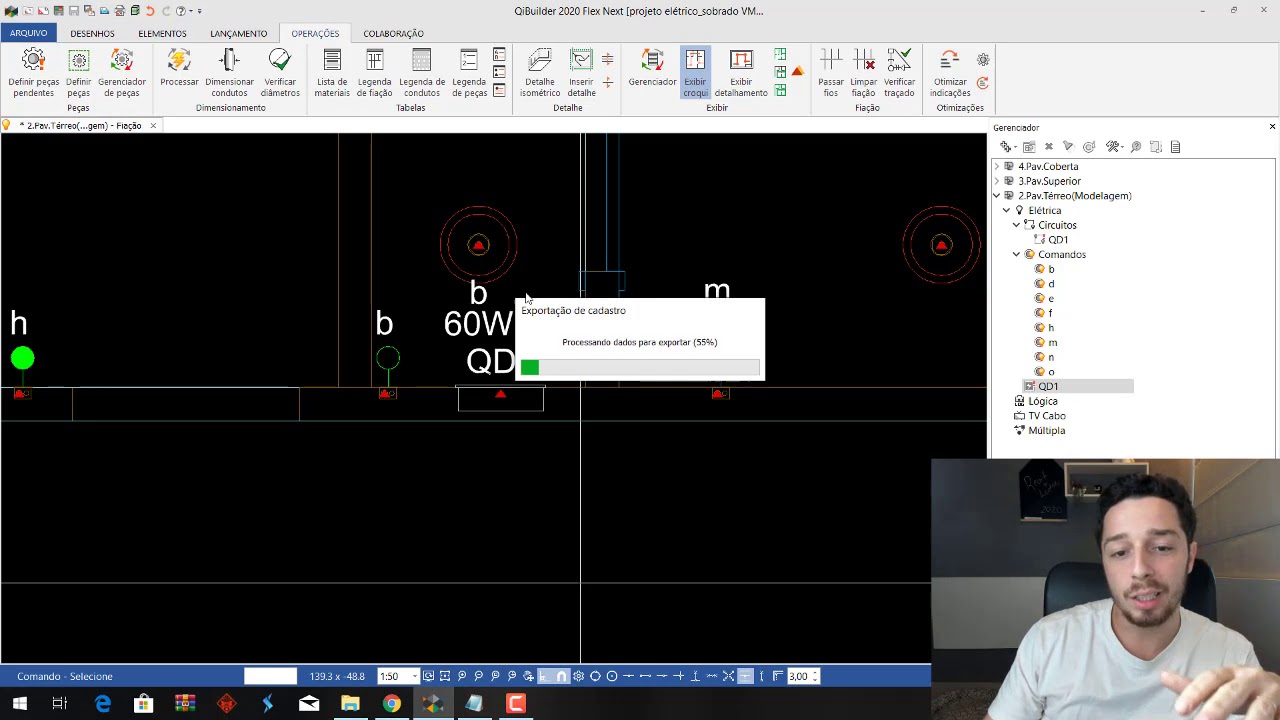1280x720 pixels.
Task: Expand 3.Pav.Superior tree node
Action: [997, 181]
